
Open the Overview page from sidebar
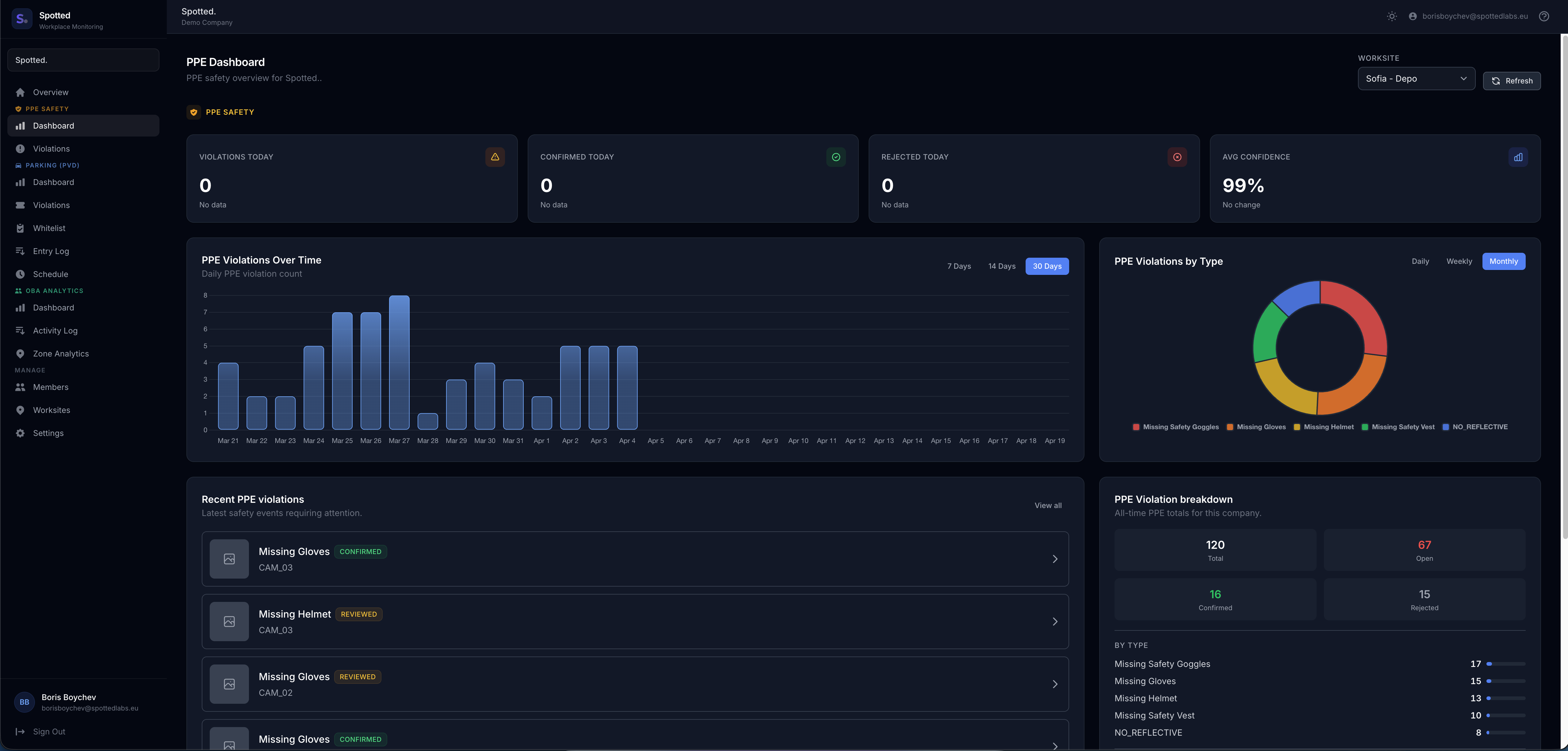[51, 92]
